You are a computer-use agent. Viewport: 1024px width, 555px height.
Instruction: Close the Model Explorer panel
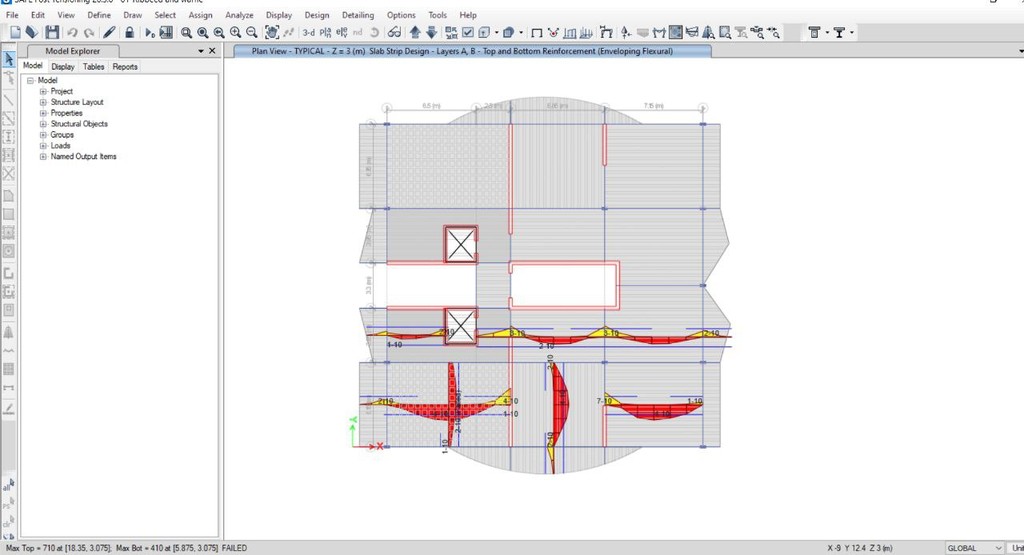pos(212,51)
